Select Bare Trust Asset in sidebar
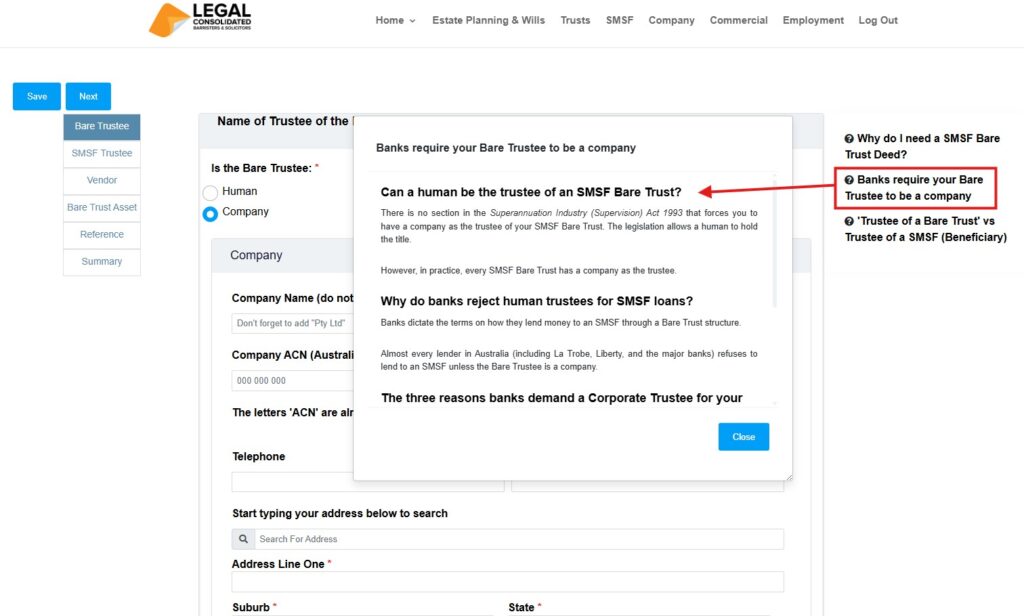1024x616 pixels. (101, 207)
